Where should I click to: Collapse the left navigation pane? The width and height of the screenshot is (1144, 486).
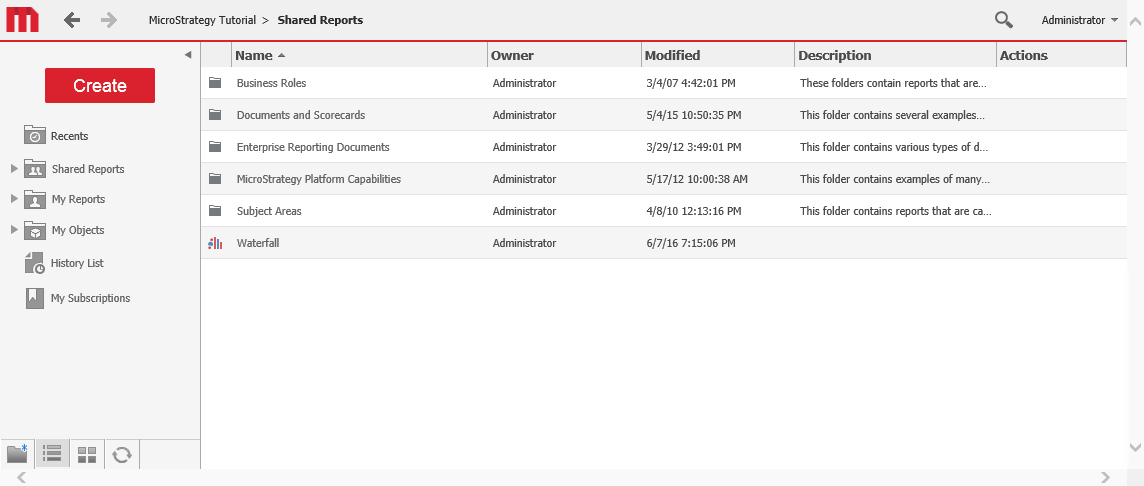point(188,55)
